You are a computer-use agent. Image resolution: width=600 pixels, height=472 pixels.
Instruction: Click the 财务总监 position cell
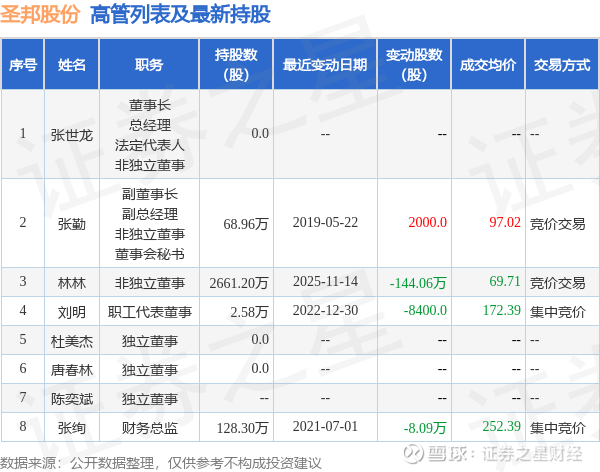pos(150,428)
